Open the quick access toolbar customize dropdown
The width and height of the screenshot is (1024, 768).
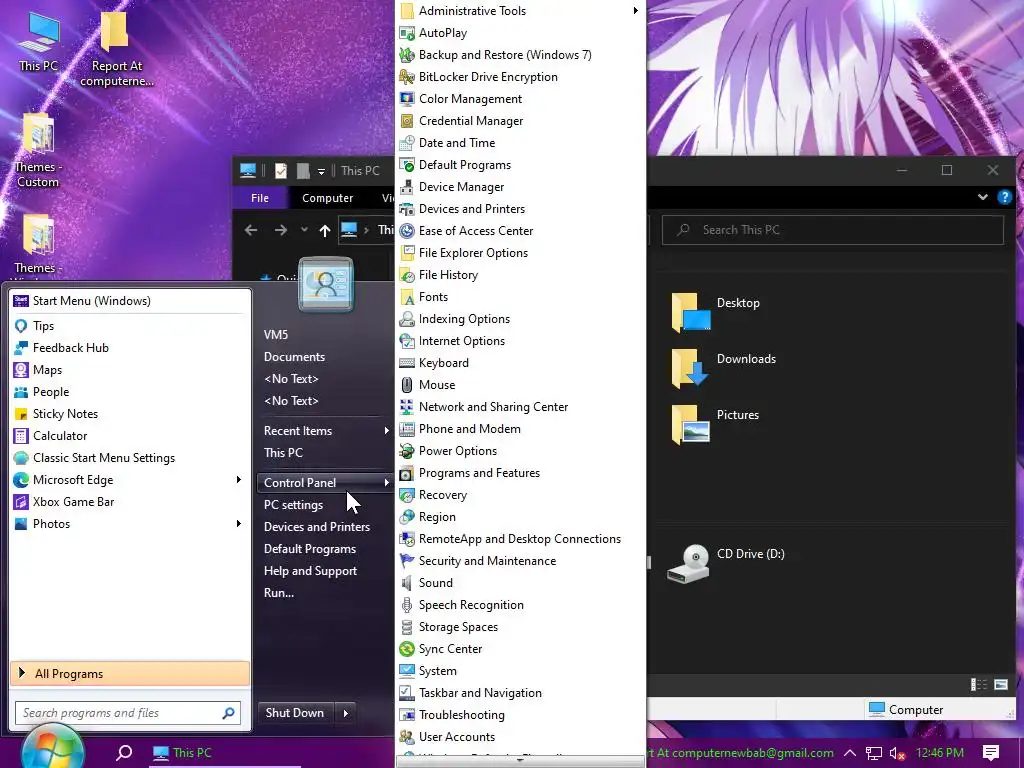tap(321, 171)
